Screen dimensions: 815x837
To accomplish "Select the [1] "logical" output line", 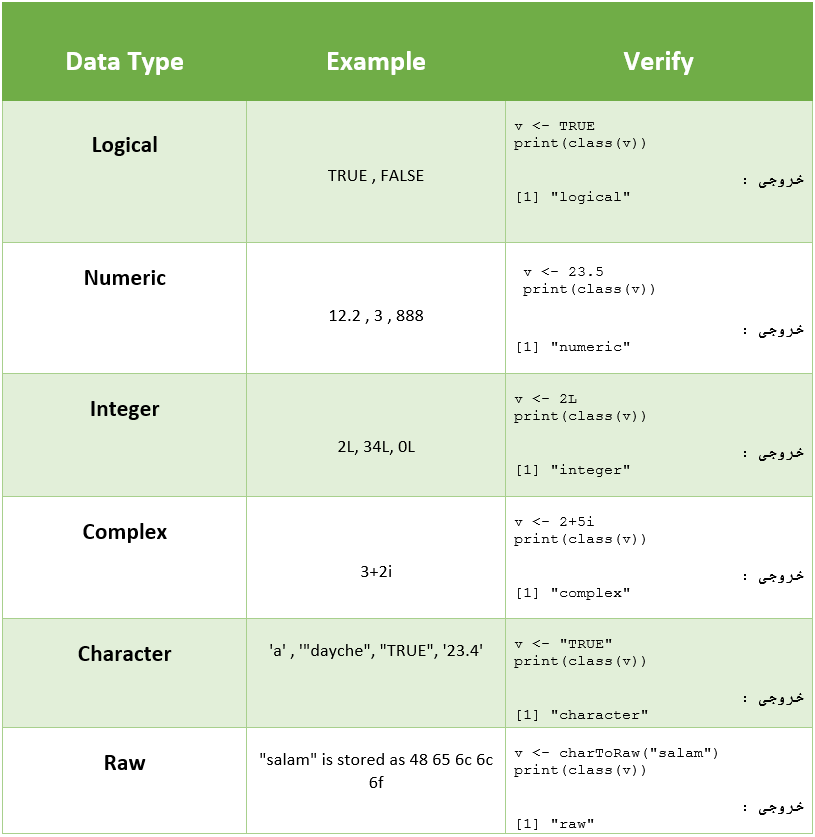I will coord(573,197).
